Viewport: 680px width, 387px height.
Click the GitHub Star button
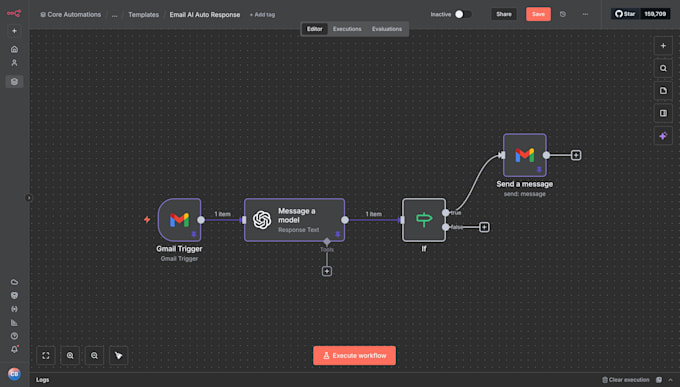[625, 14]
